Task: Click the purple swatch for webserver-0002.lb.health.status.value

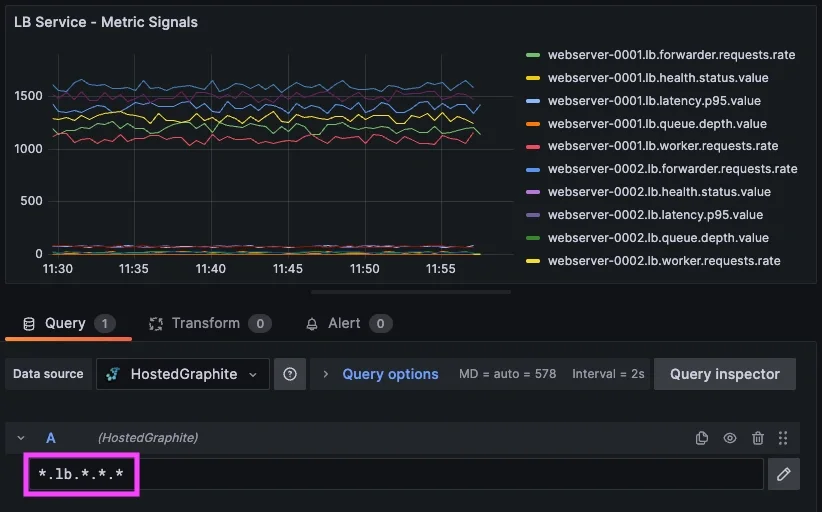Action: [533, 192]
